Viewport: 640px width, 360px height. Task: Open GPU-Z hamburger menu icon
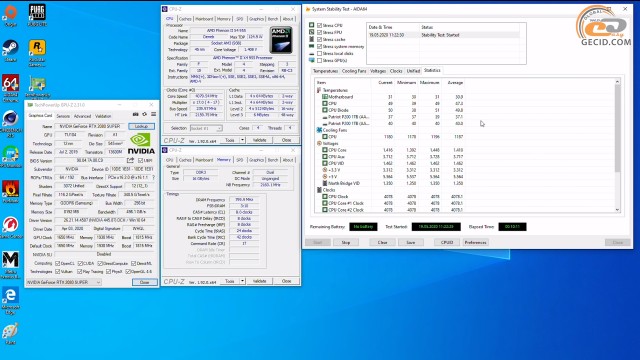pos(153,114)
